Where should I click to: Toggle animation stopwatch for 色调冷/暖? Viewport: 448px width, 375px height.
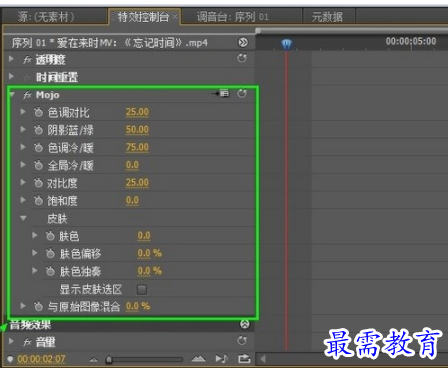pyautogui.click(x=38, y=147)
